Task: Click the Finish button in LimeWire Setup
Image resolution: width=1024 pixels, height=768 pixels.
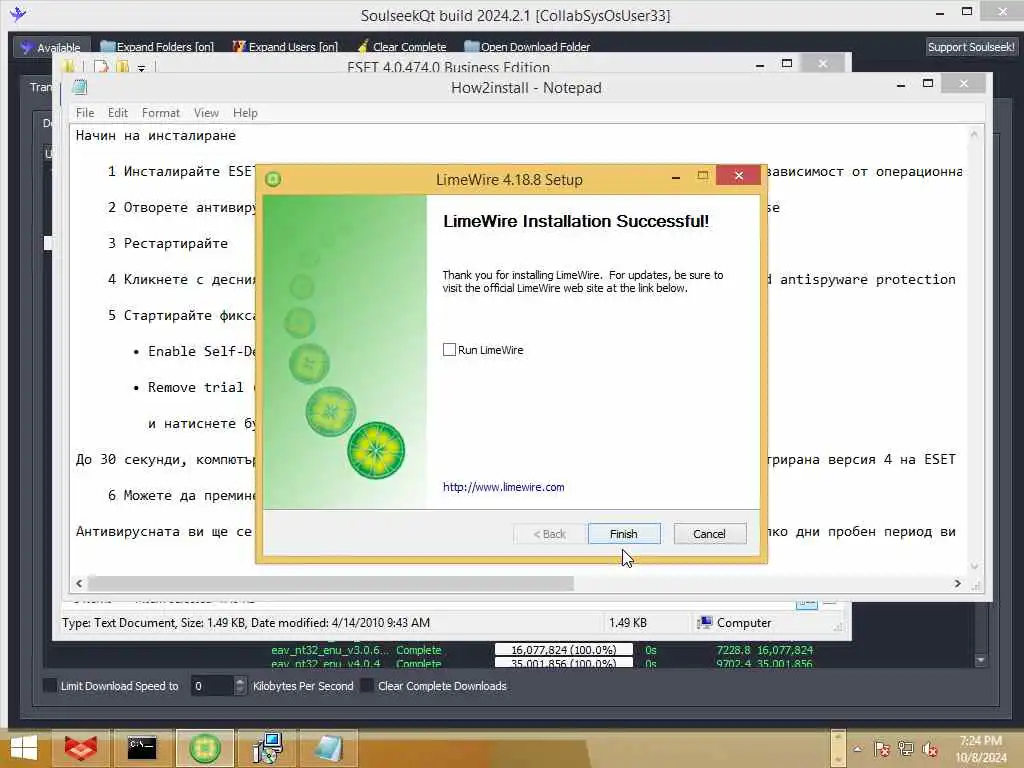Action: click(x=624, y=534)
